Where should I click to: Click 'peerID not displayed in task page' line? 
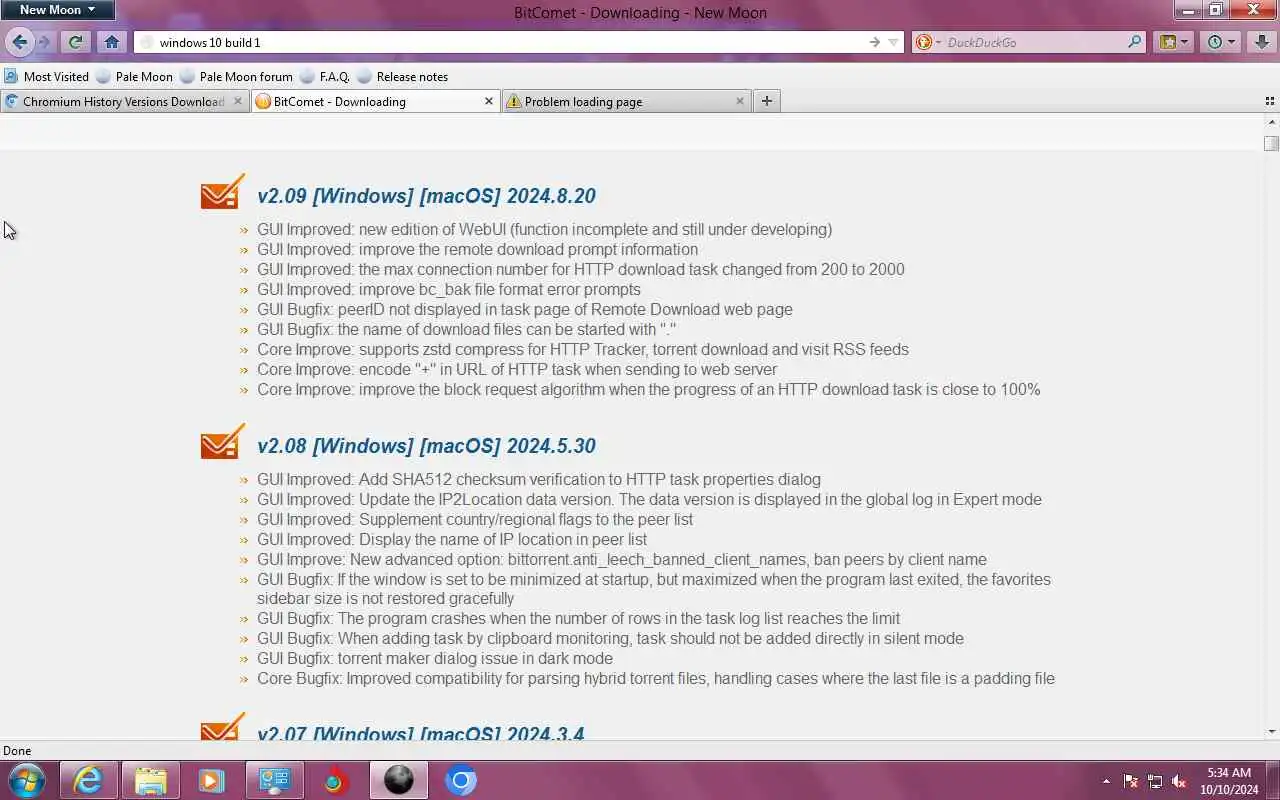point(525,309)
